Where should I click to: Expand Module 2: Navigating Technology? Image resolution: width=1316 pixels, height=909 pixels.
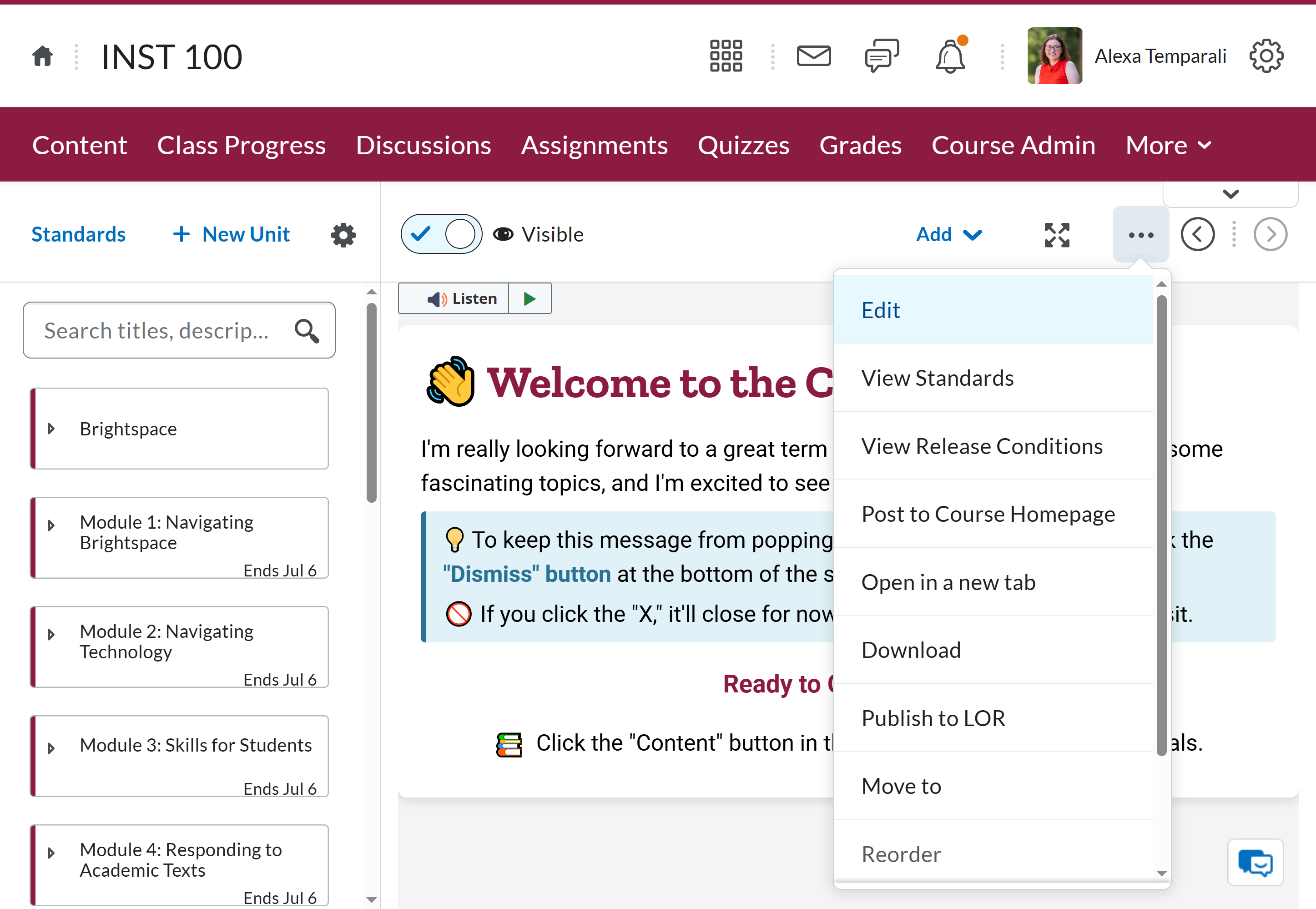pyautogui.click(x=51, y=635)
